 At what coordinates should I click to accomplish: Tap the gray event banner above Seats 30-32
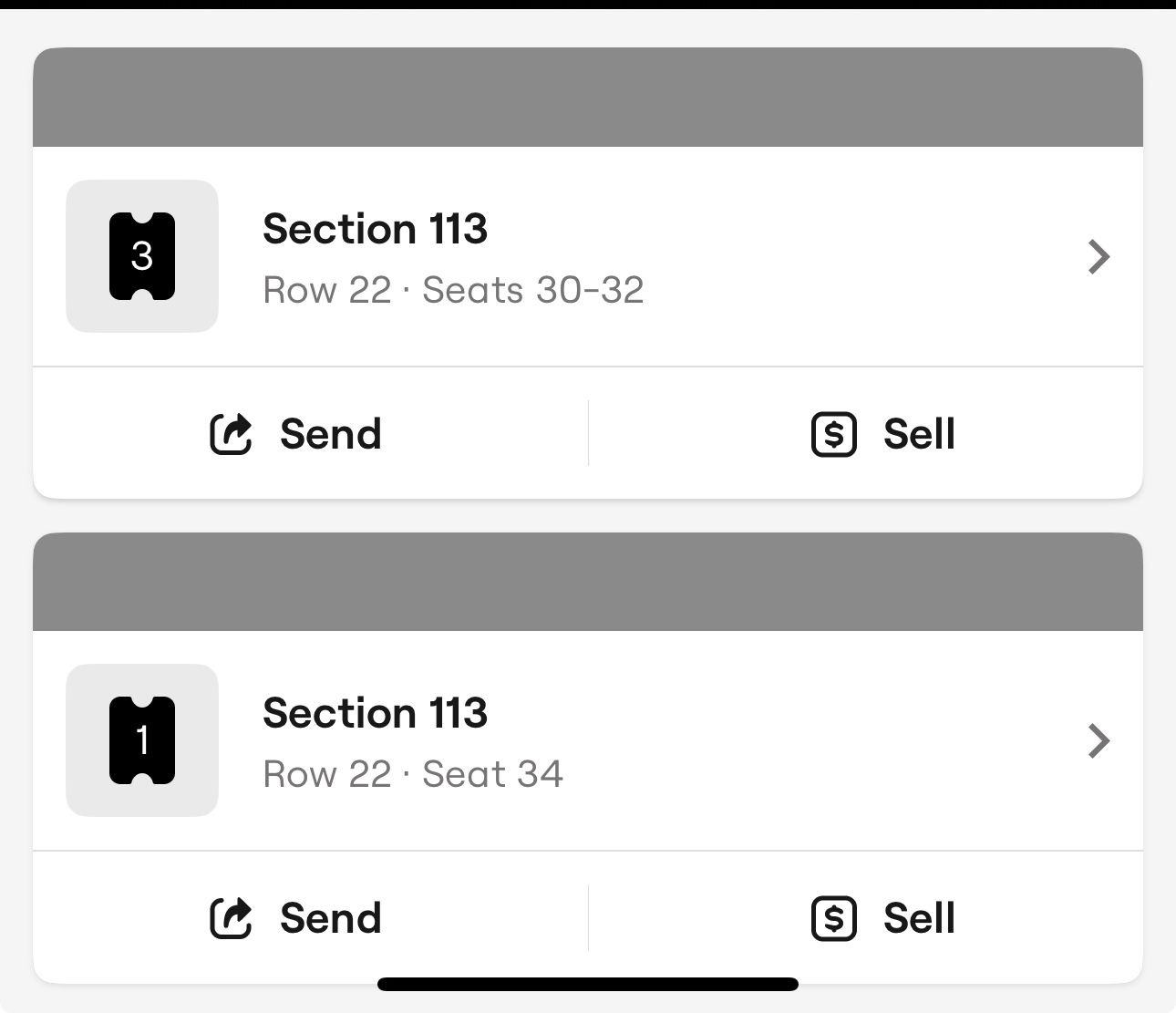tap(588, 98)
